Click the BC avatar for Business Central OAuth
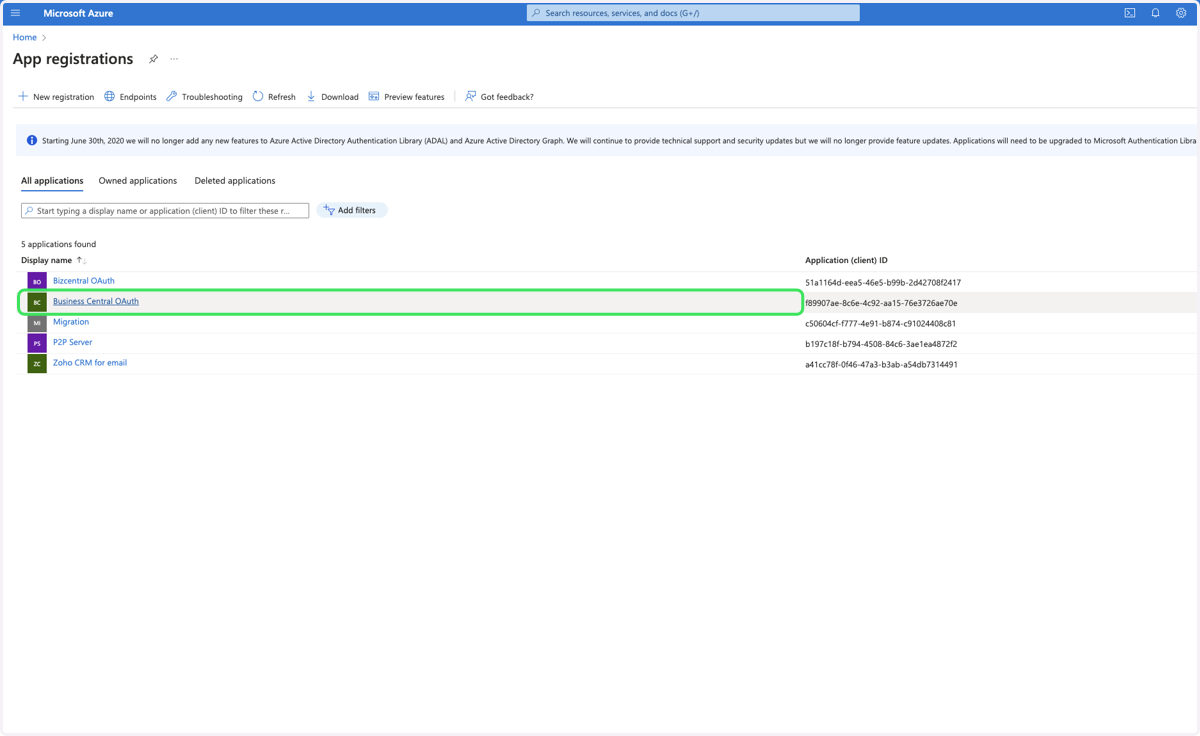The height and width of the screenshot is (736, 1200). (37, 302)
